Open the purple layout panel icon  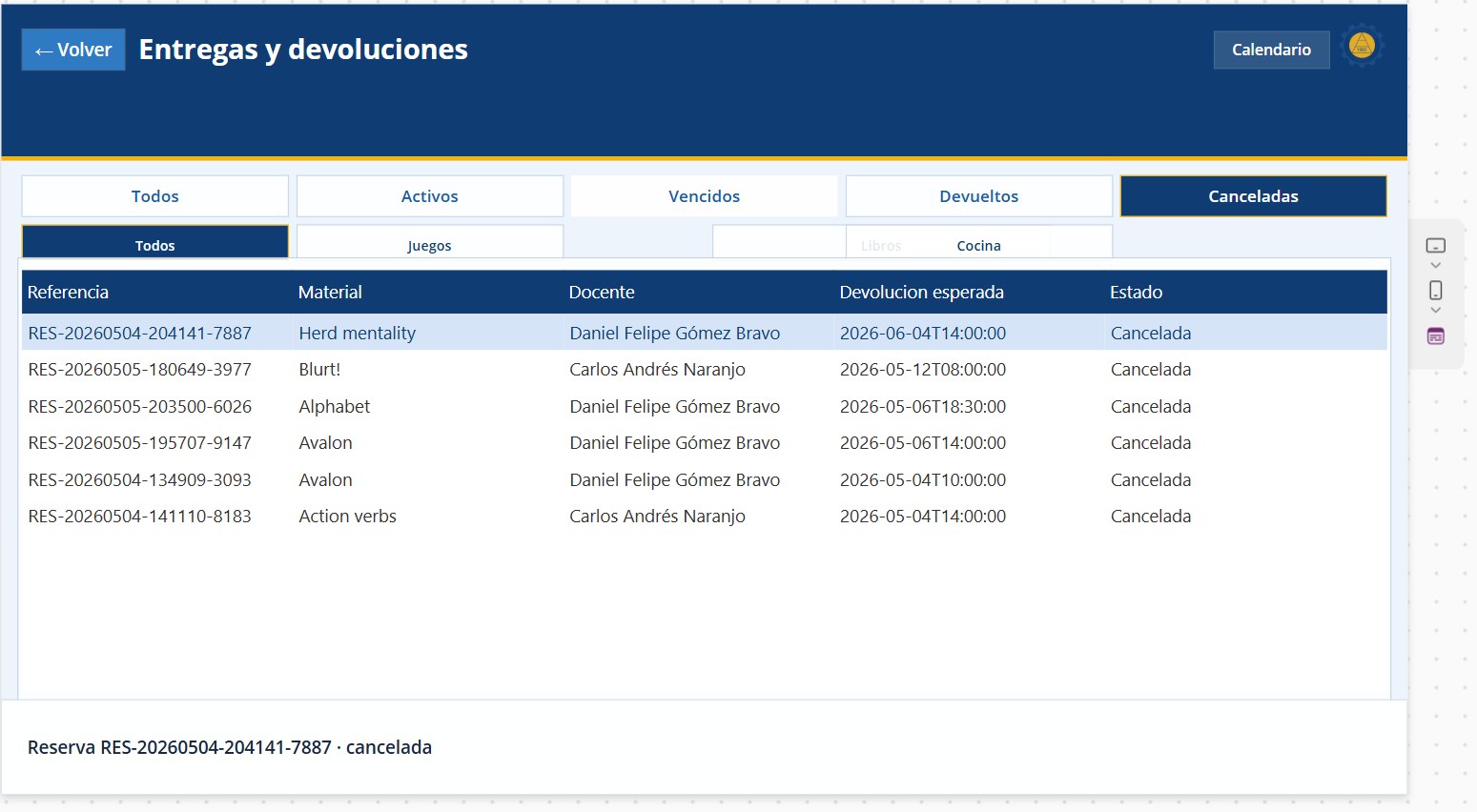click(1435, 335)
